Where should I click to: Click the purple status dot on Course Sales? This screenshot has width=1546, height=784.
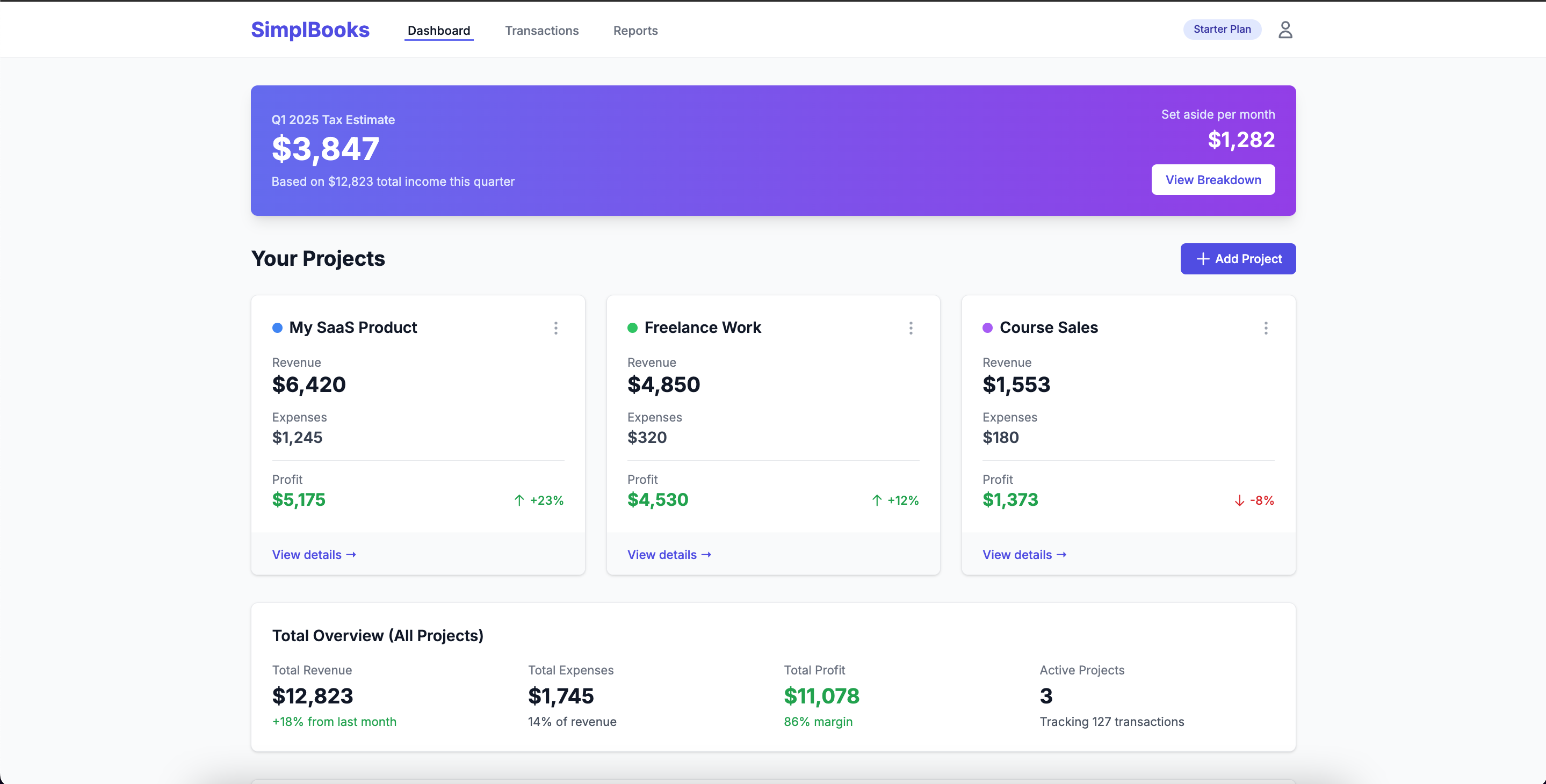(x=988, y=328)
